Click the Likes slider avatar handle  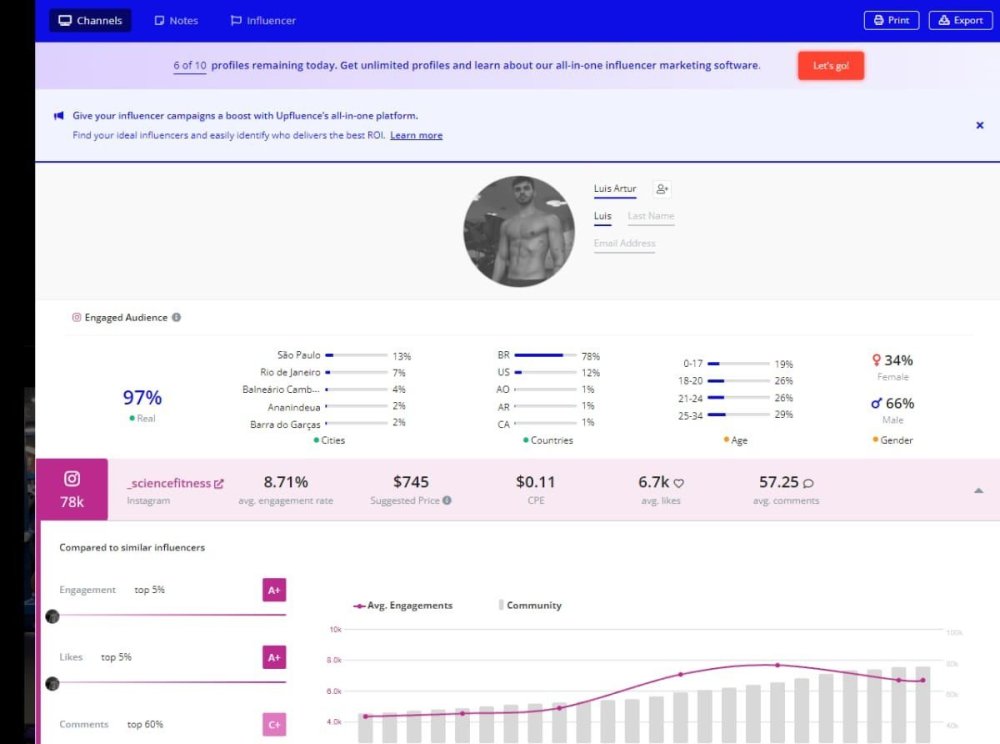tap(52, 683)
